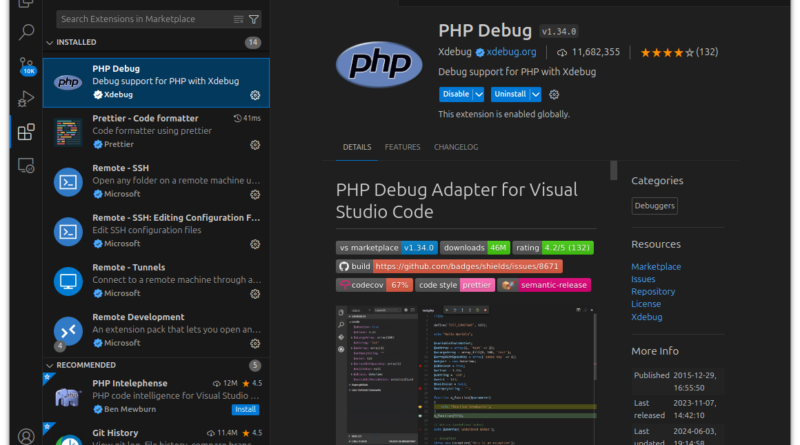Open manage gear for Remote - SSH: Editing Configuration
The width and height of the screenshot is (800, 445).
(255, 244)
